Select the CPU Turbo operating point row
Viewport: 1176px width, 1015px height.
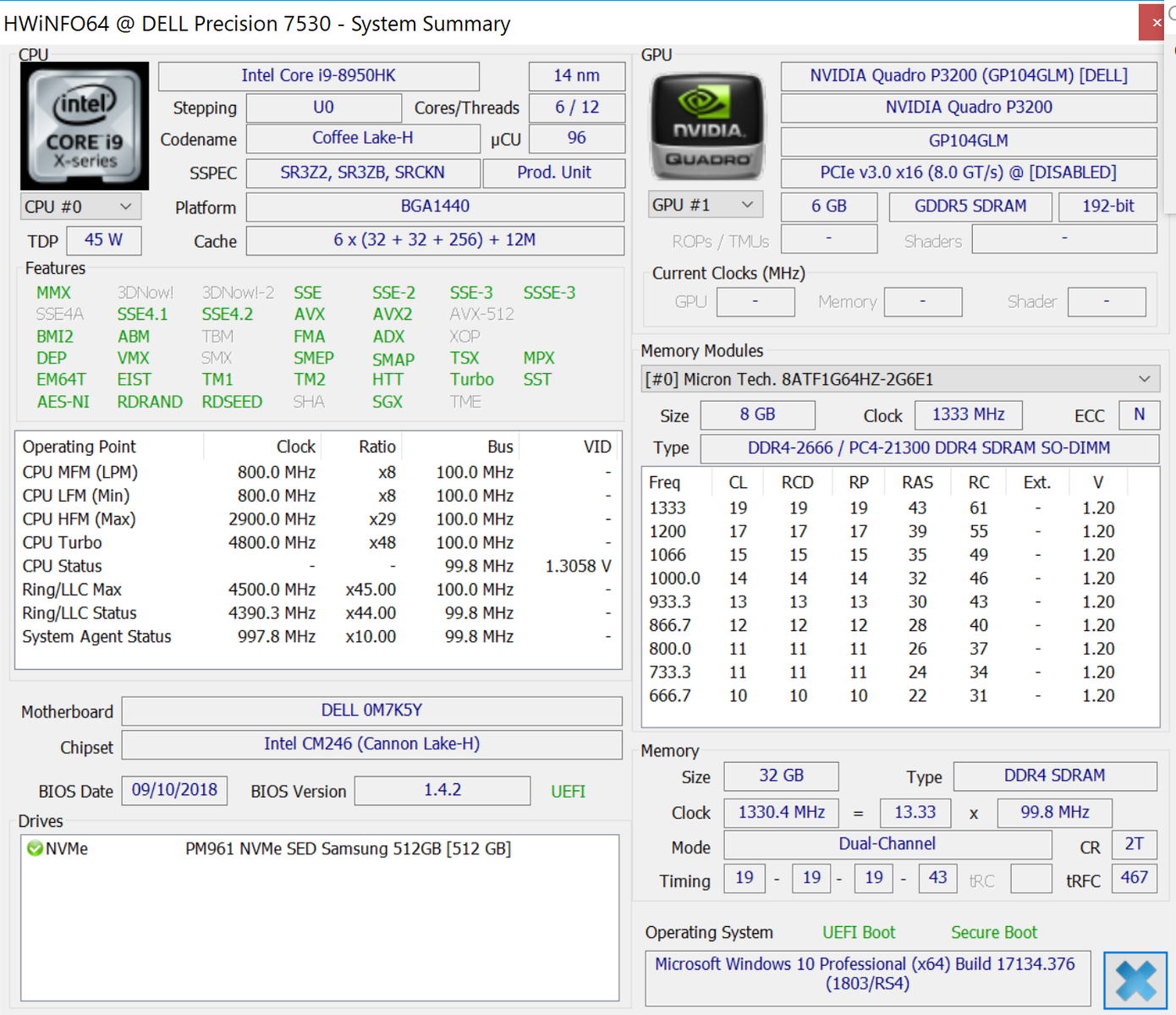coord(318,543)
